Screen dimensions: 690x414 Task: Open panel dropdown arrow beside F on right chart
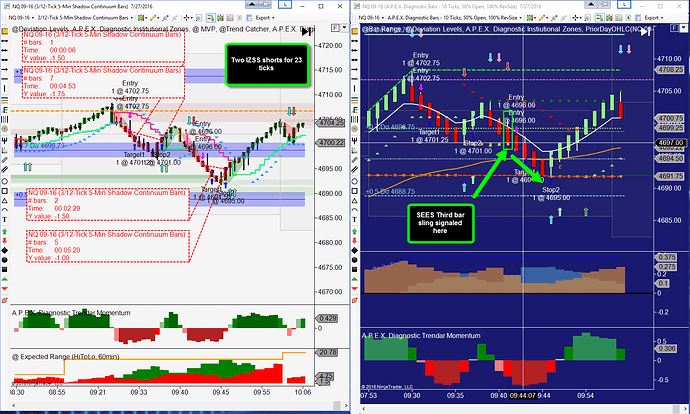(683, 28)
